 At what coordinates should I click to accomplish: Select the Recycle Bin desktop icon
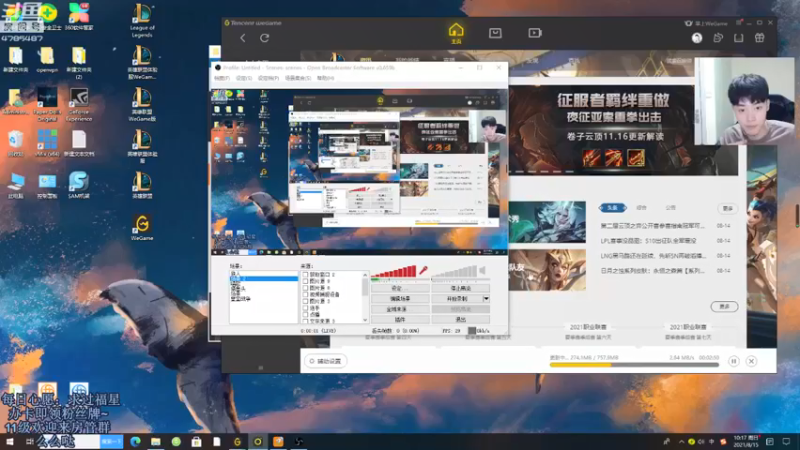(x=15, y=143)
